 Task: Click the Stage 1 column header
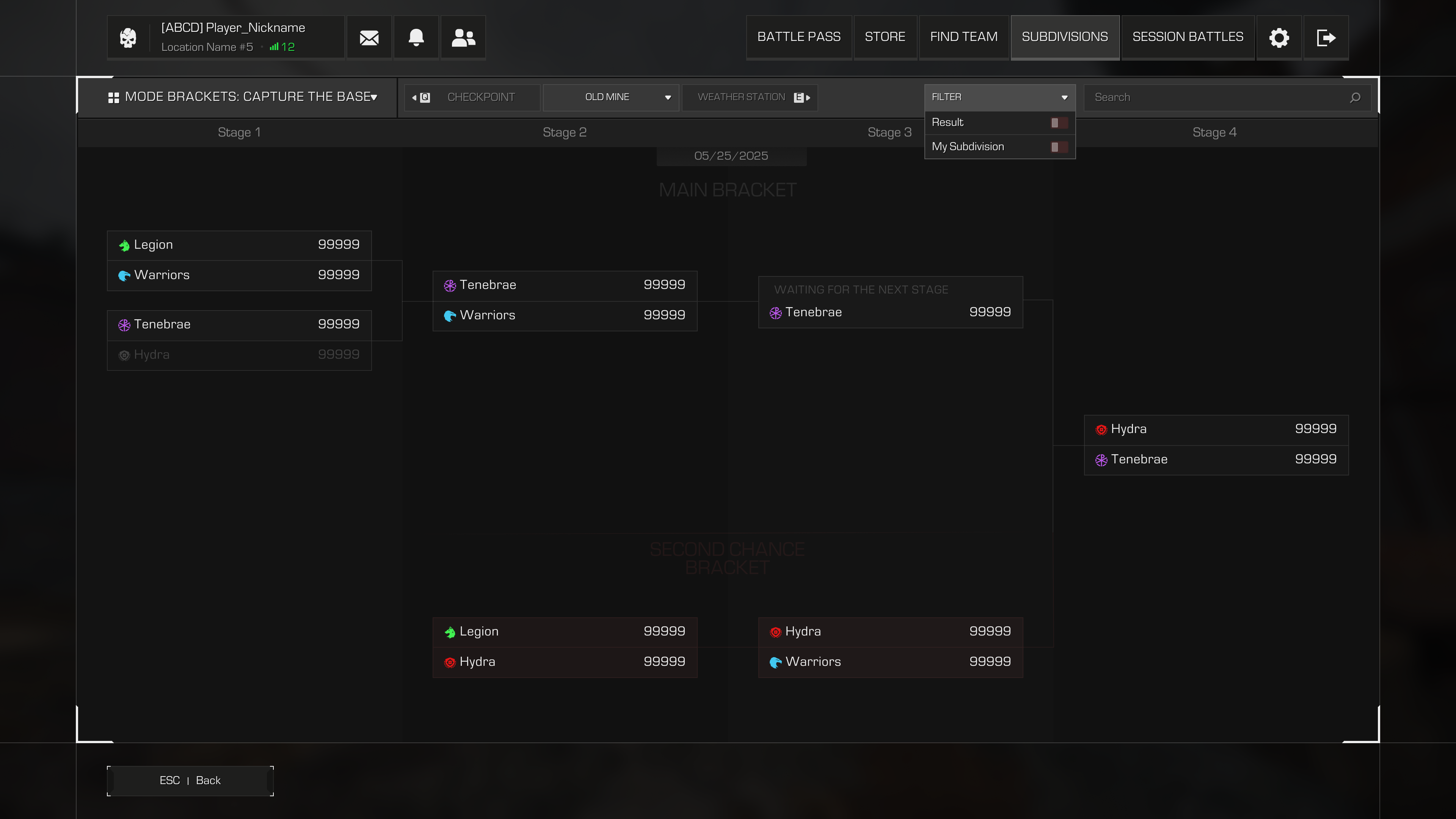tap(239, 132)
